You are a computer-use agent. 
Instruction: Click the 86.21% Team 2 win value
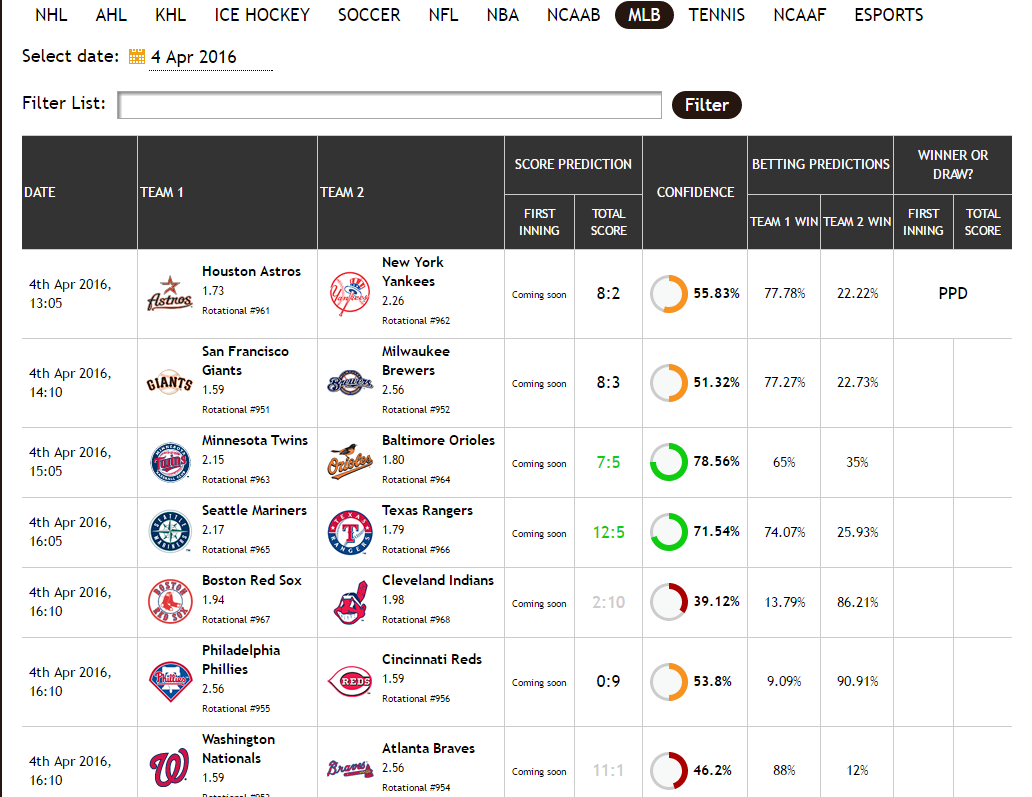tap(857, 602)
